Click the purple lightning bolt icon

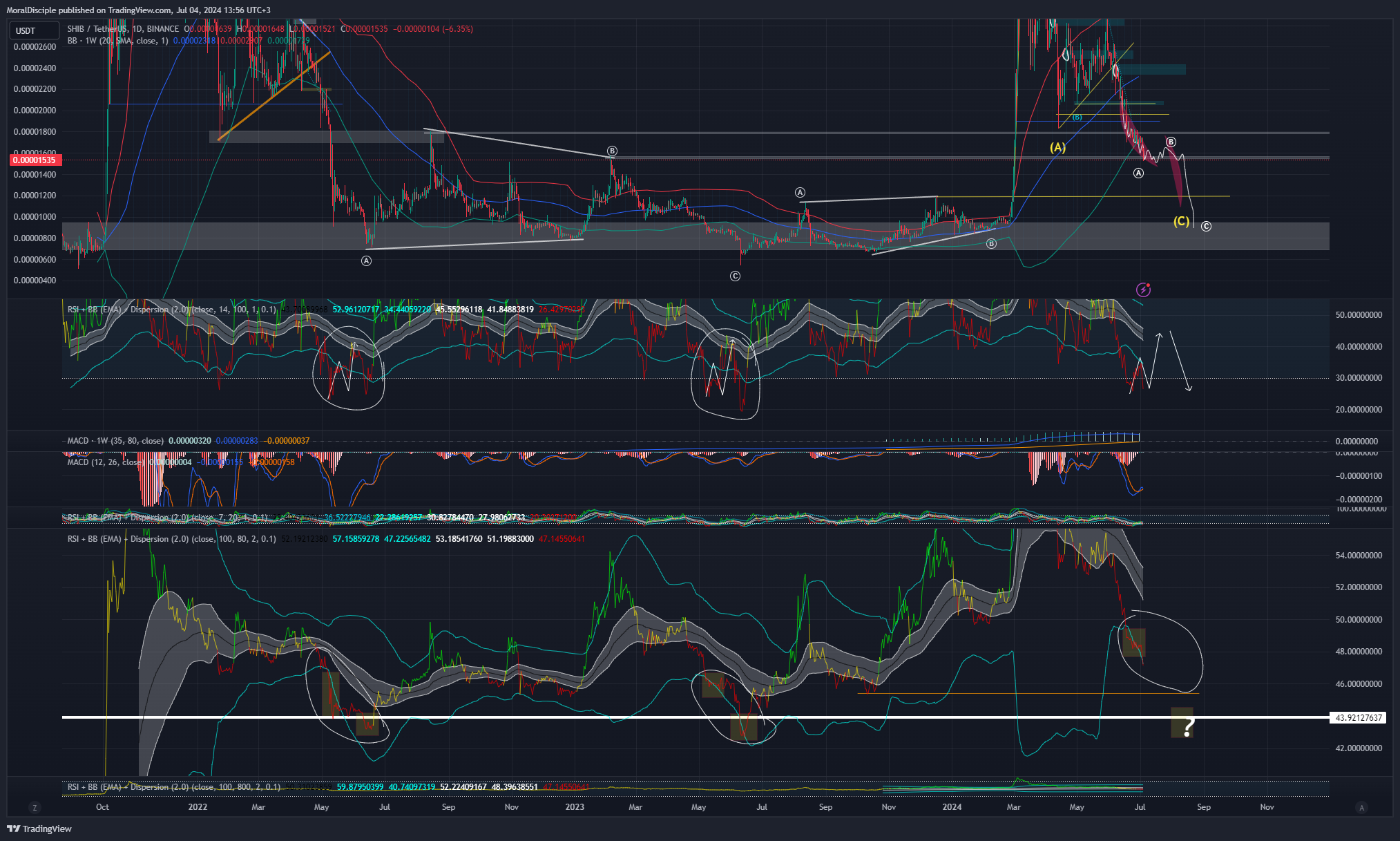pos(1144,290)
